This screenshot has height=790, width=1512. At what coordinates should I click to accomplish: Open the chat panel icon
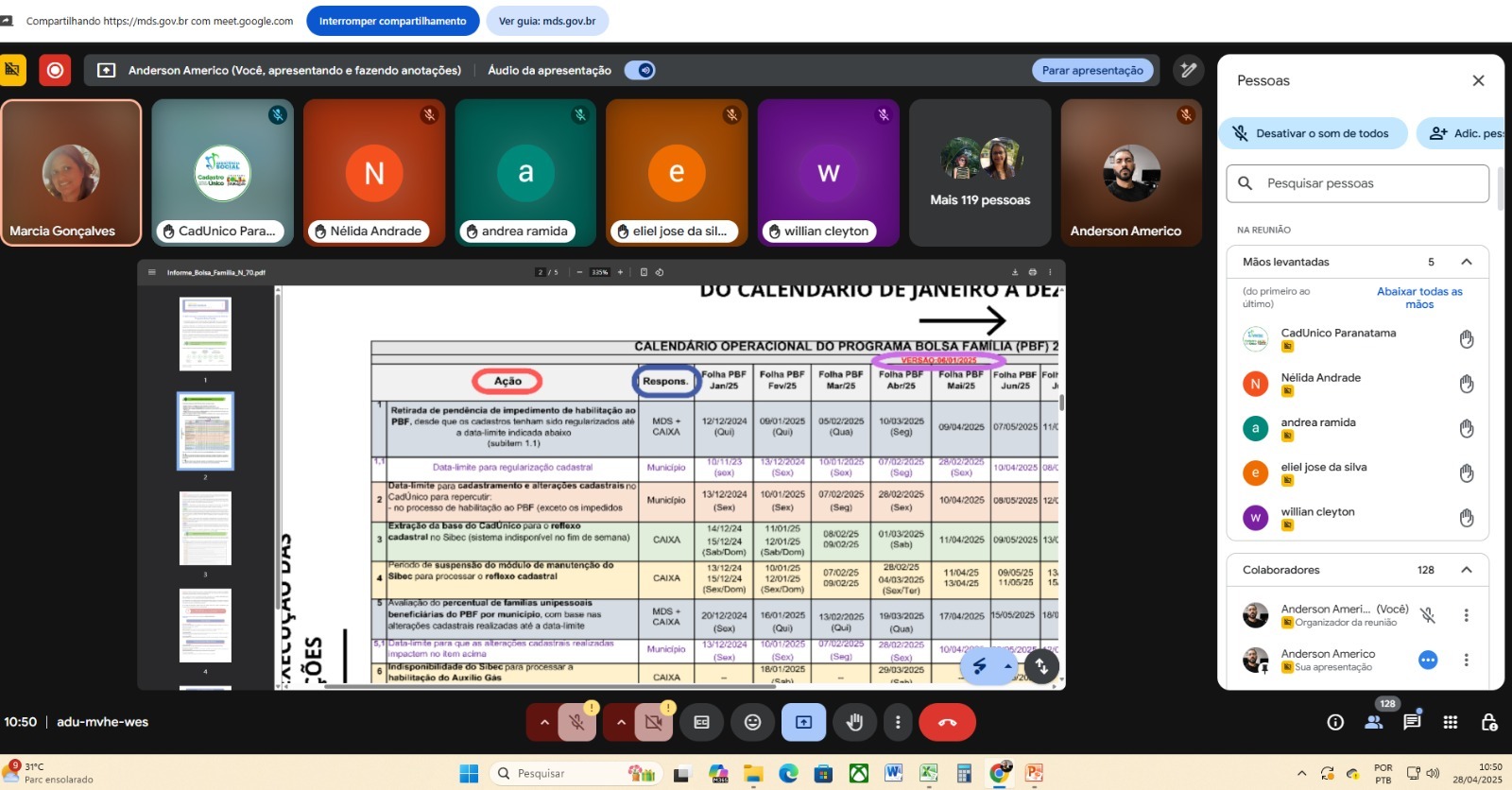(1412, 722)
